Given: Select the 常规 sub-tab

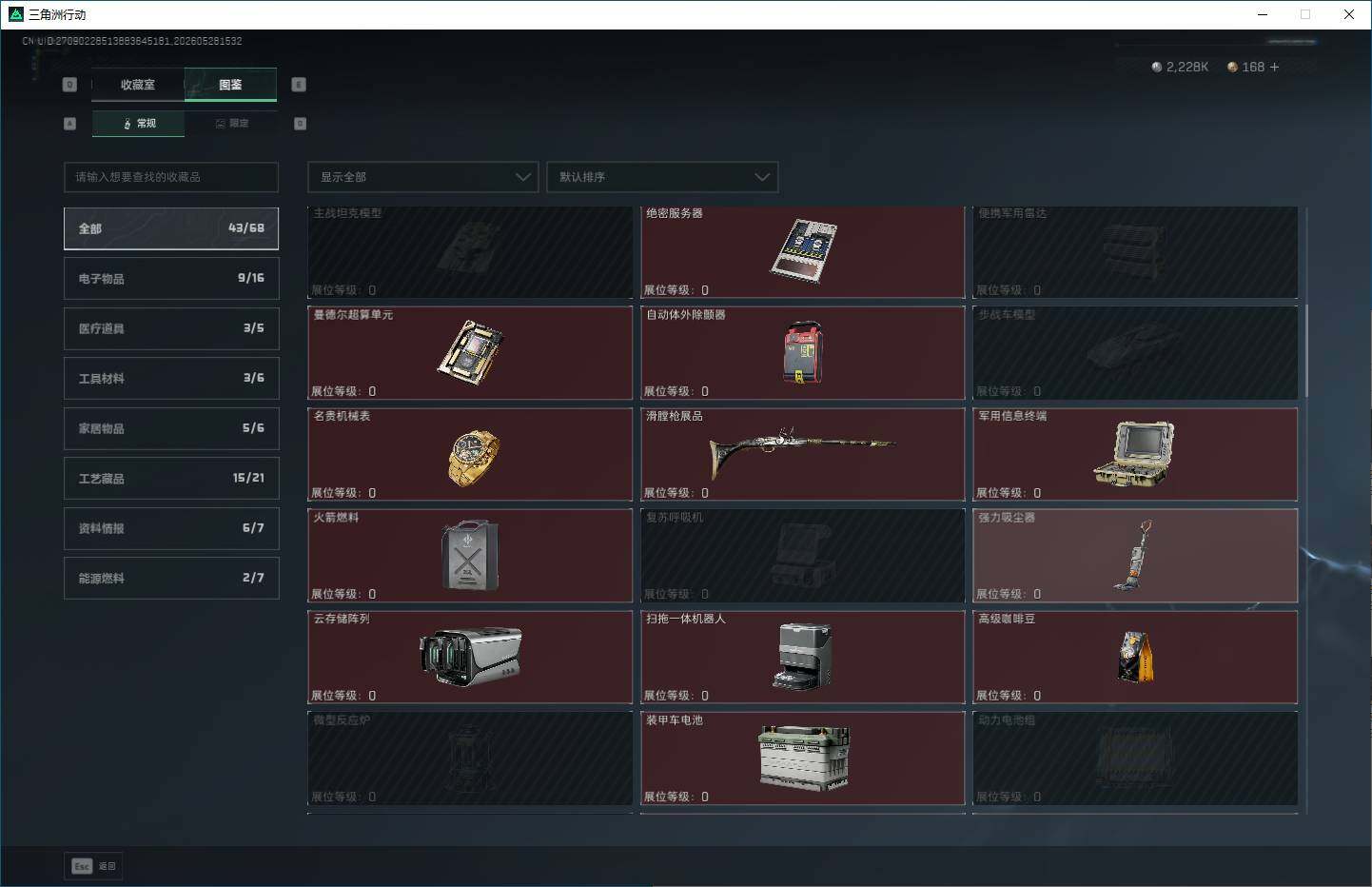Looking at the screenshot, I should click(x=139, y=124).
